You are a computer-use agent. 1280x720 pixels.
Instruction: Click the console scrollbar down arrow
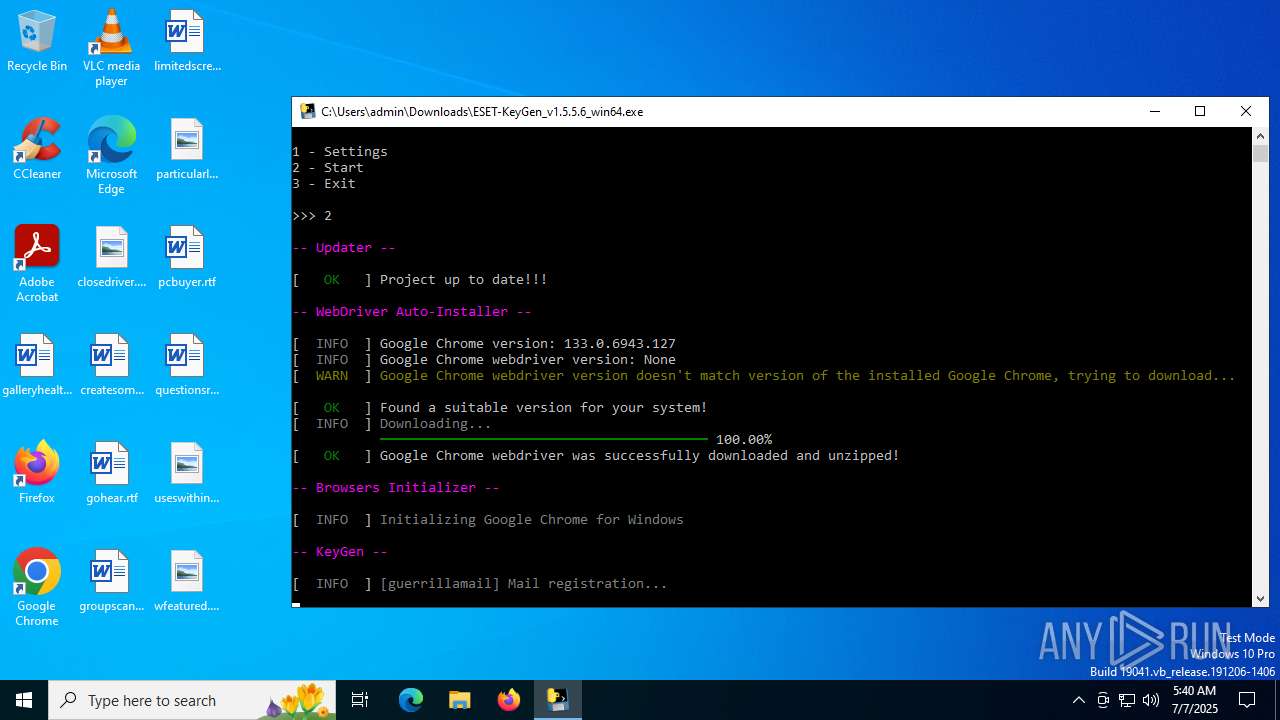pyautogui.click(x=1260, y=598)
